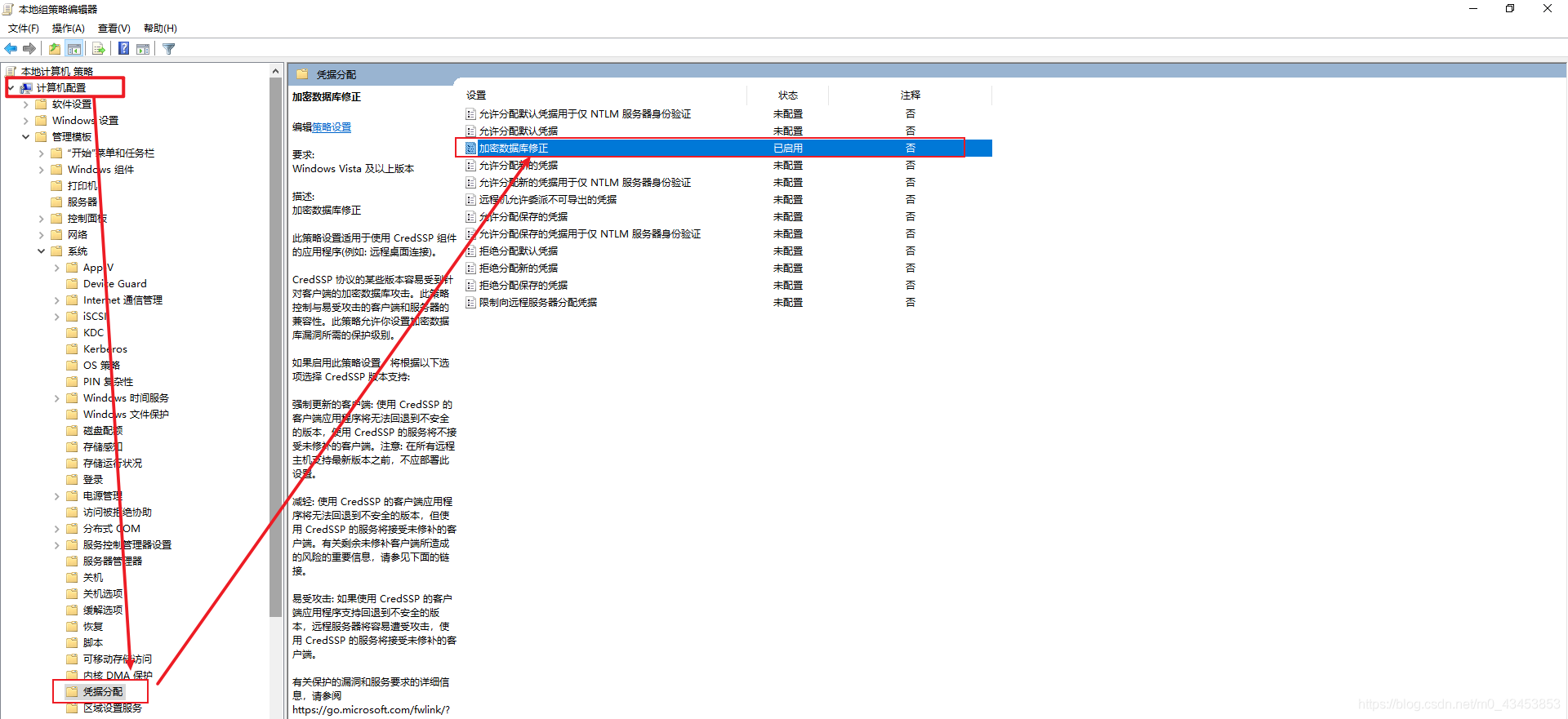The image size is (1568, 719).
Task: Select the 拒绝分配新的凭据 policy
Action: coord(519,269)
